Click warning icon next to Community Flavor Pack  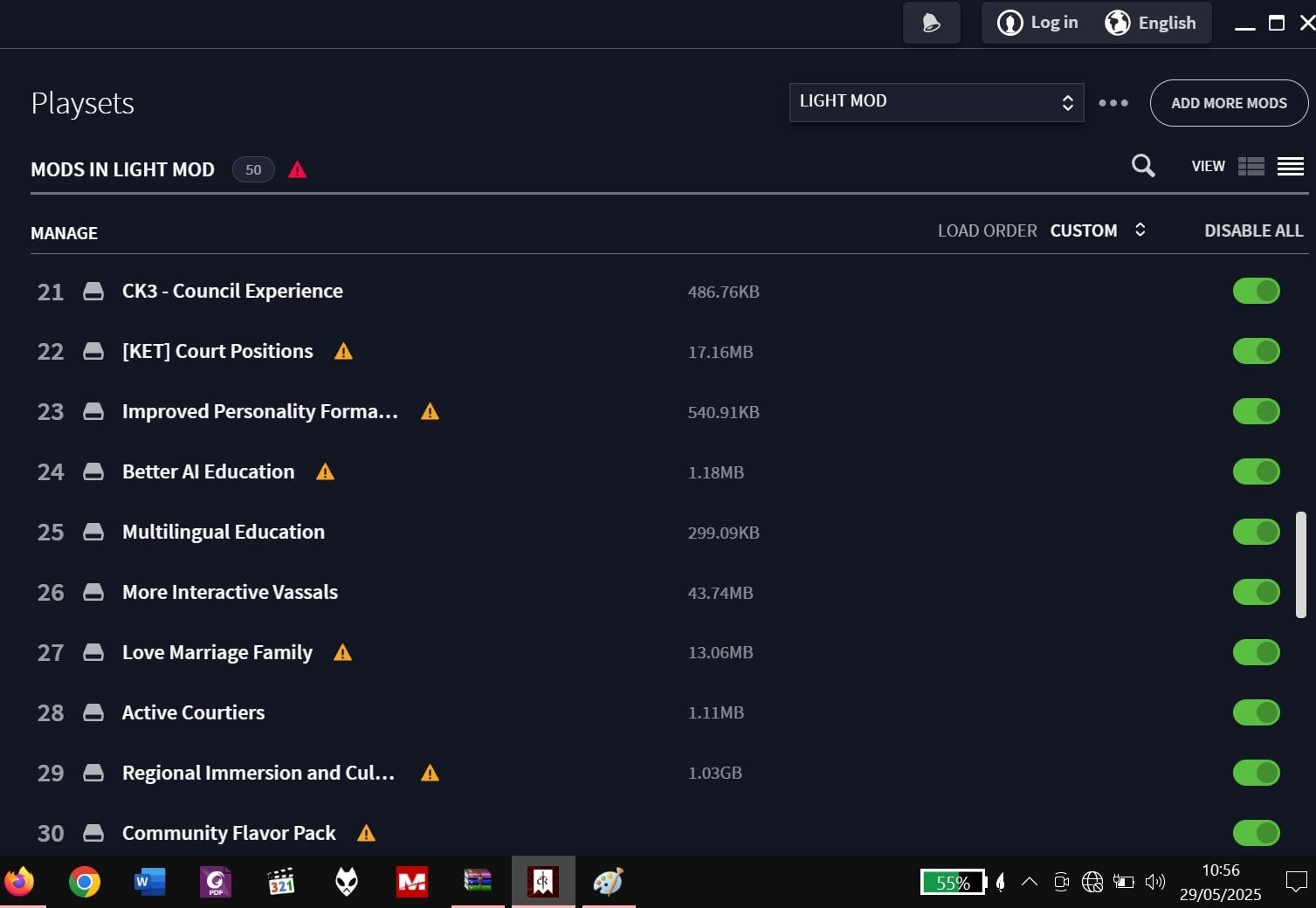click(366, 833)
